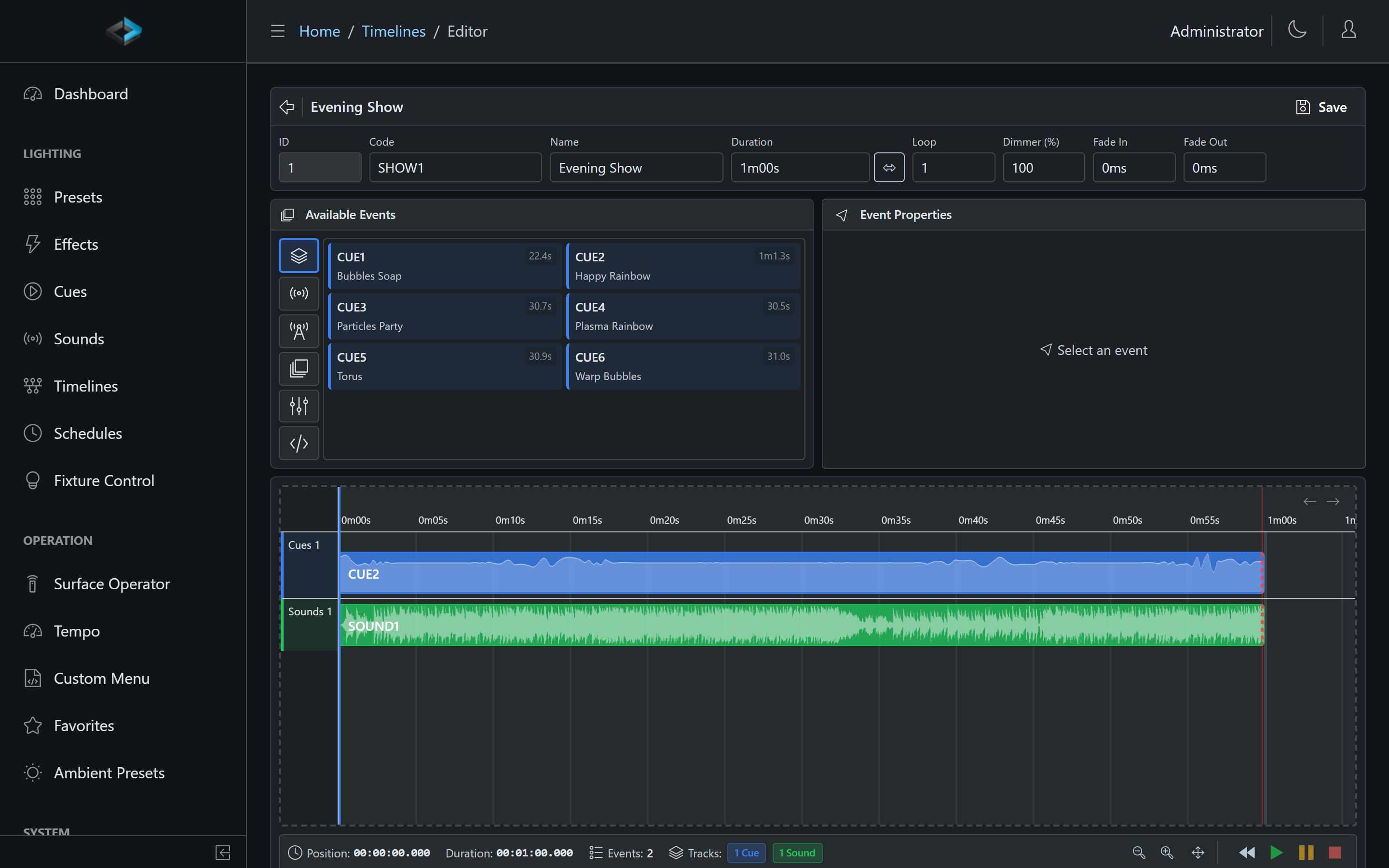The width and height of the screenshot is (1389, 868).
Task: Click the back arrow beside Evening Show
Action: point(287,107)
